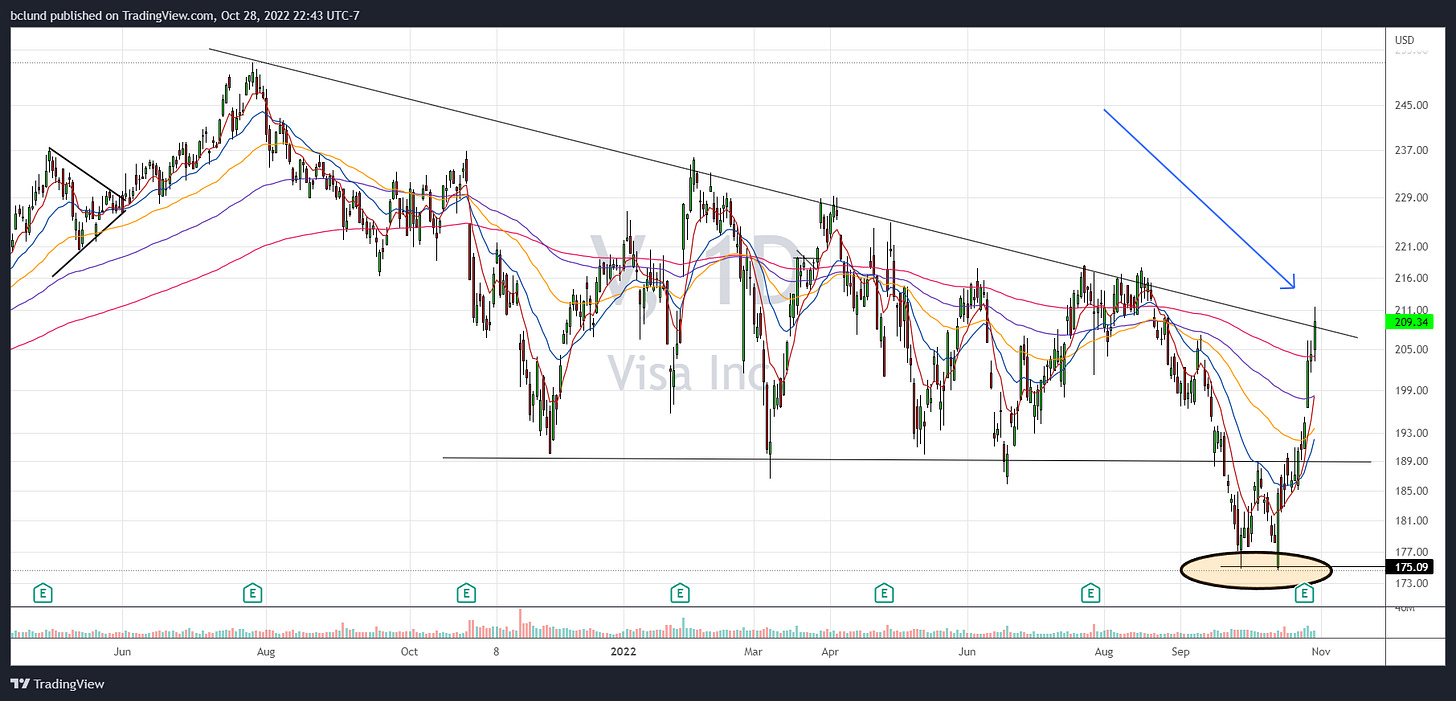Click the Mar label on the time axis
Screen dimensions: 1456x701
point(754,652)
